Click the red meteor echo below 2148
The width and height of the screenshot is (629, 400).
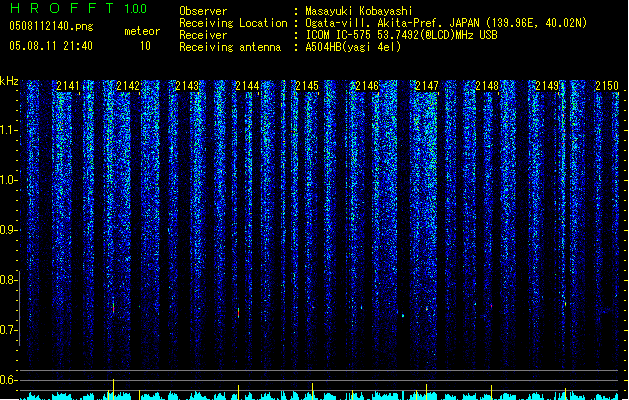point(491,306)
